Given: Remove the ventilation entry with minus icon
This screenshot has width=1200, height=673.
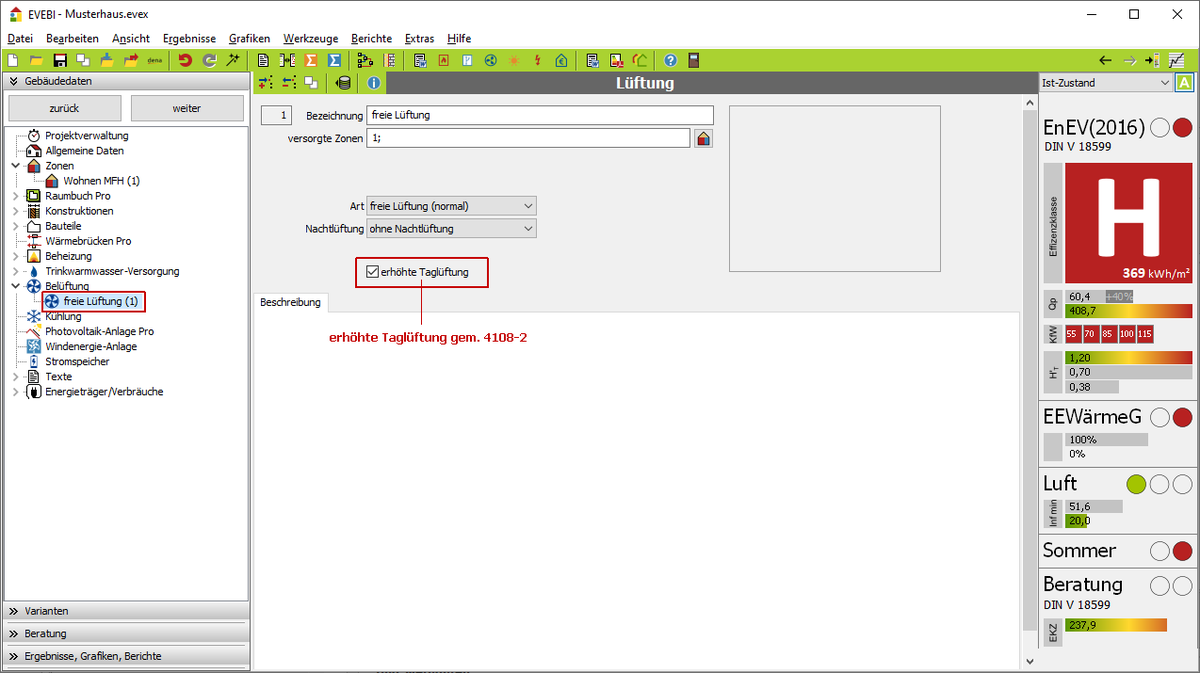Looking at the screenshot, I should [x=289, y=83].
